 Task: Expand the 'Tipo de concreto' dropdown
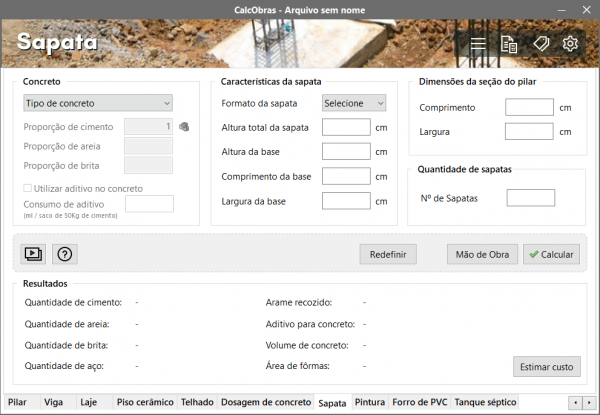[x=97, y=102]
